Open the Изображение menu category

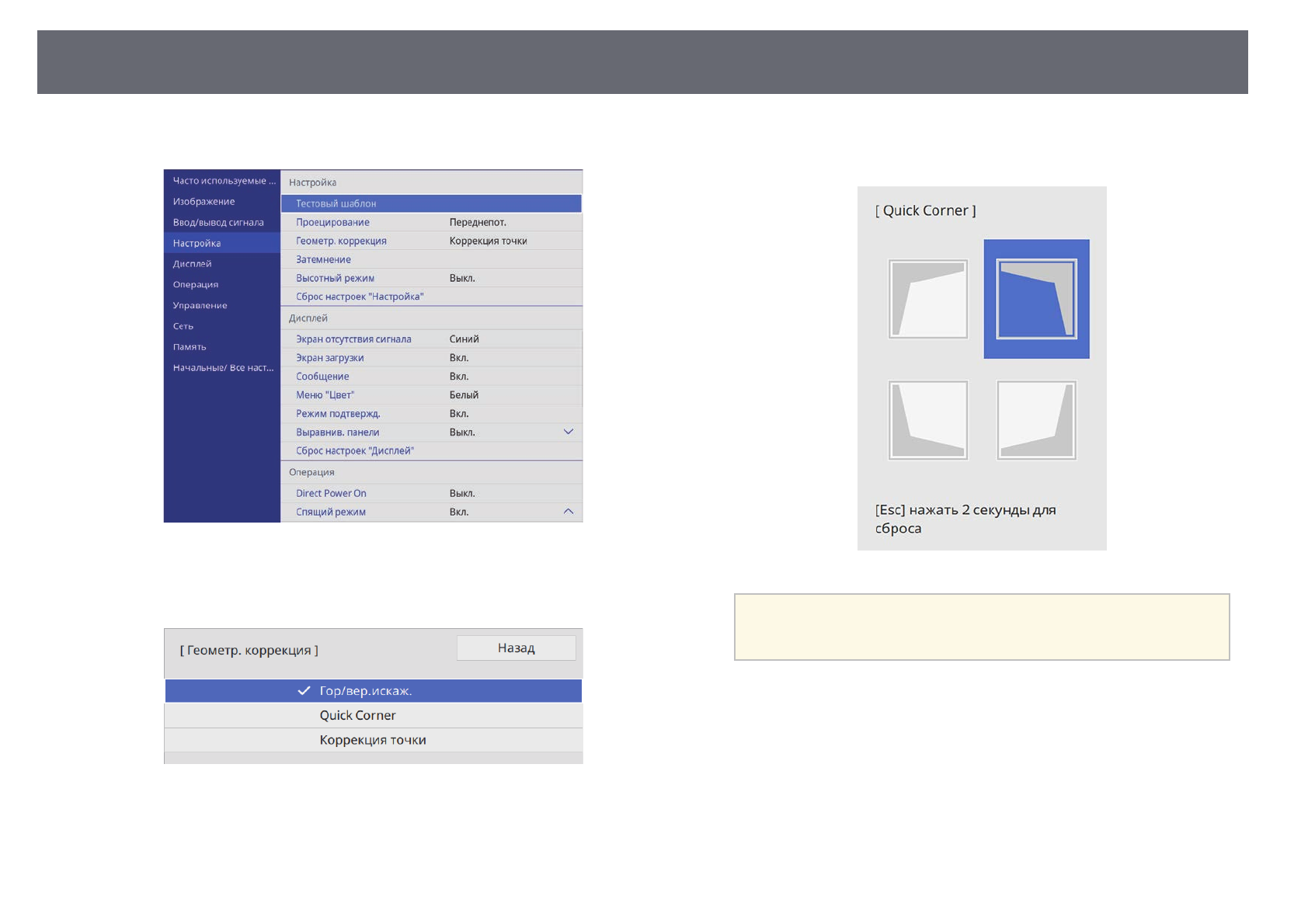pos(204,201)
